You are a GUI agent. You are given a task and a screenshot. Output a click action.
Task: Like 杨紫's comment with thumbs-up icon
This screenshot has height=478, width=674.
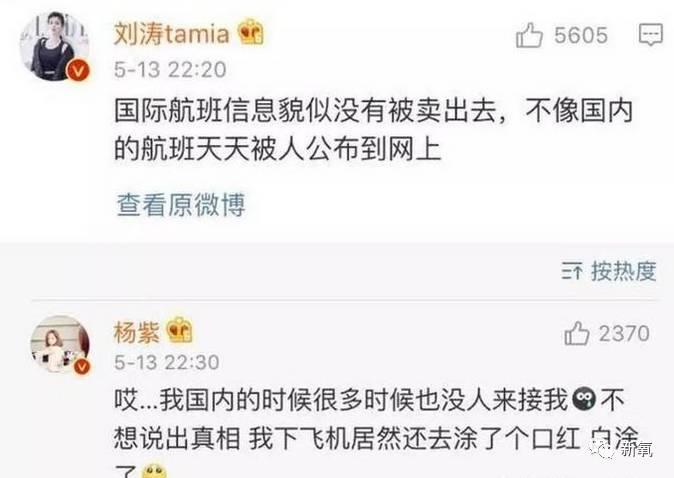click(x=576, y=333)
